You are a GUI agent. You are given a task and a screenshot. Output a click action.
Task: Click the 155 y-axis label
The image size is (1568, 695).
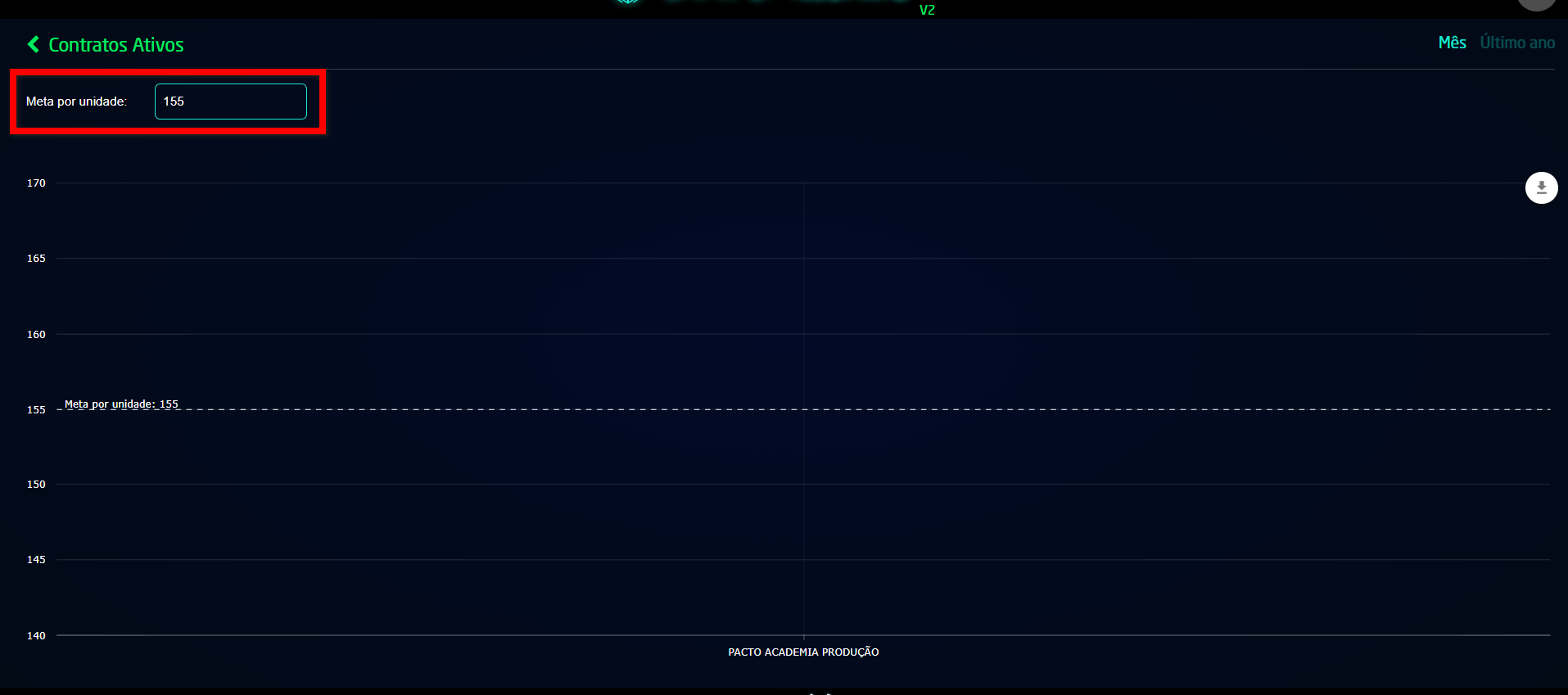36,409
